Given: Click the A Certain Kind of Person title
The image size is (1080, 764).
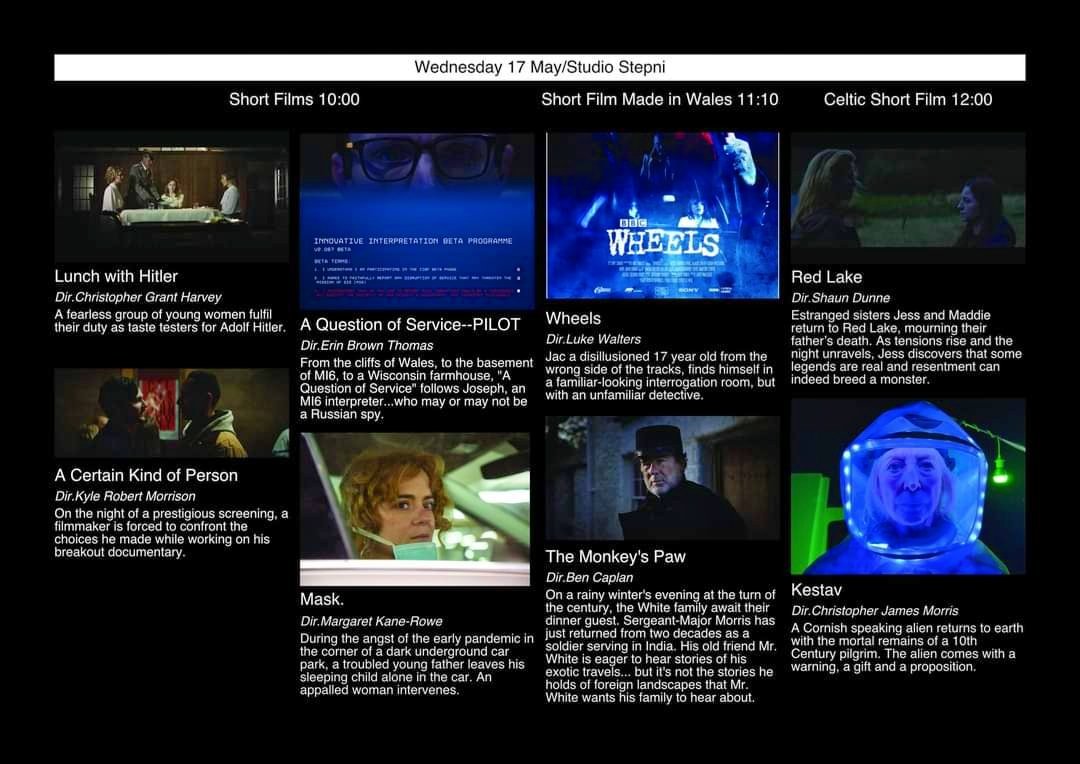Looking at the screenshot, I should 146,475.
